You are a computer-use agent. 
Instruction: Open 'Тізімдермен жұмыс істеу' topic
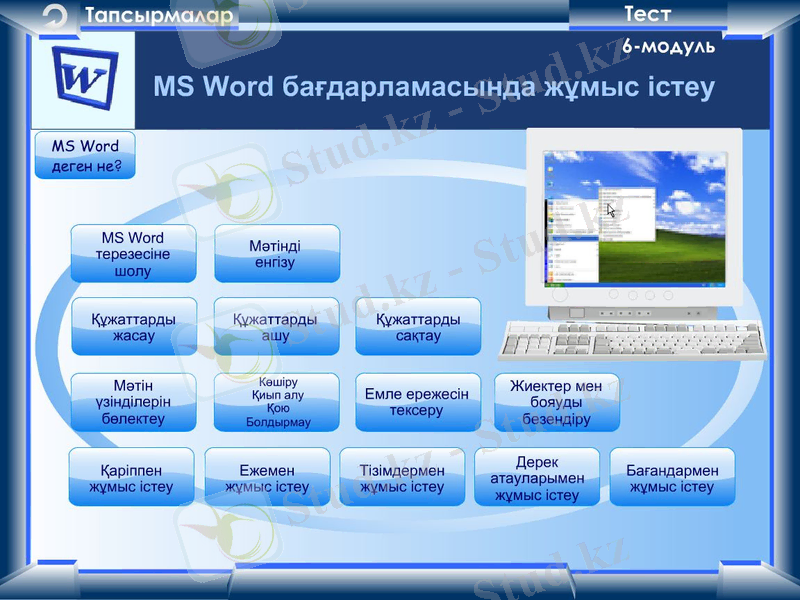(x=402, y=477)
